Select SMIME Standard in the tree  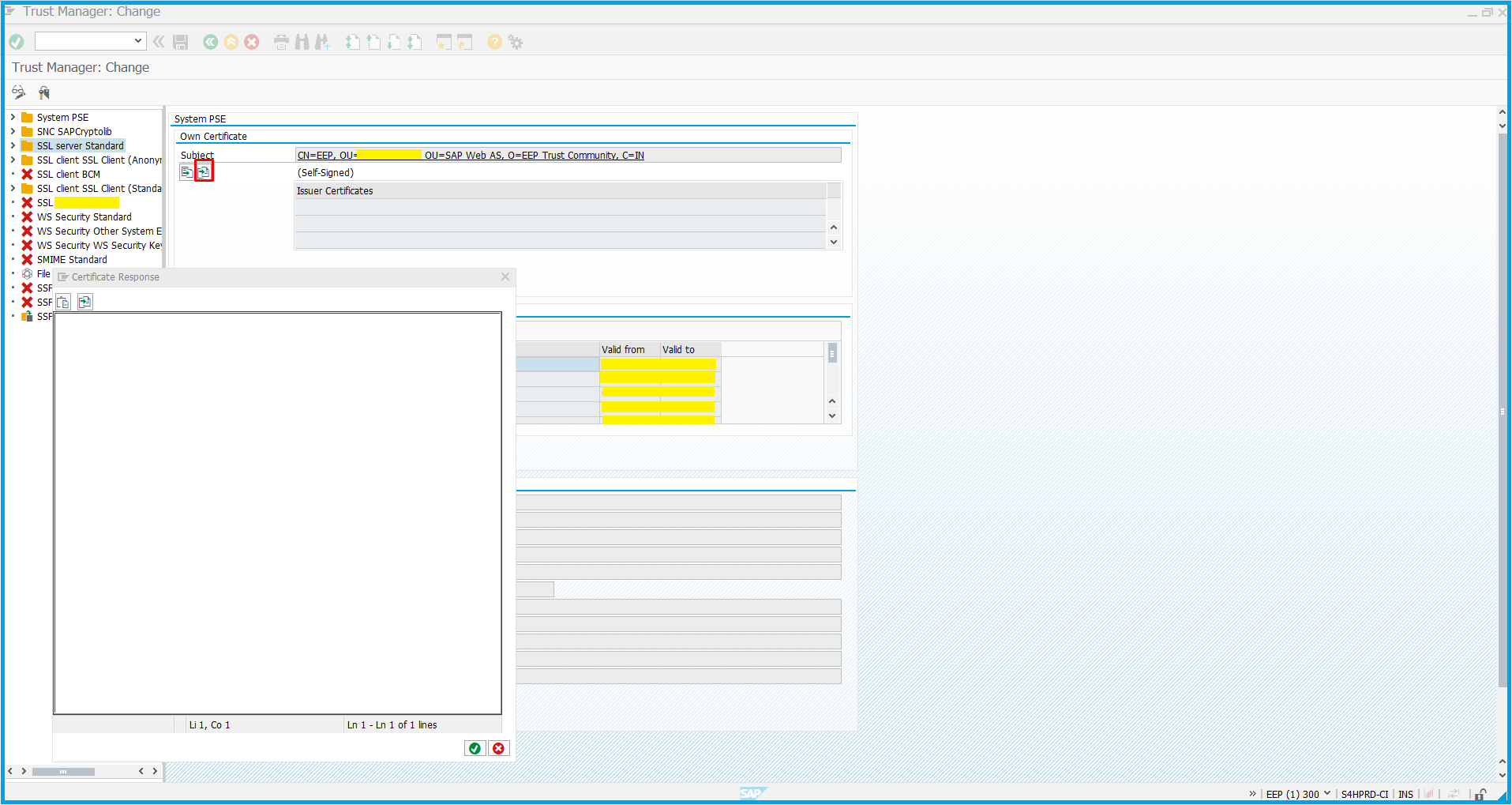click(x=72, y=260)
